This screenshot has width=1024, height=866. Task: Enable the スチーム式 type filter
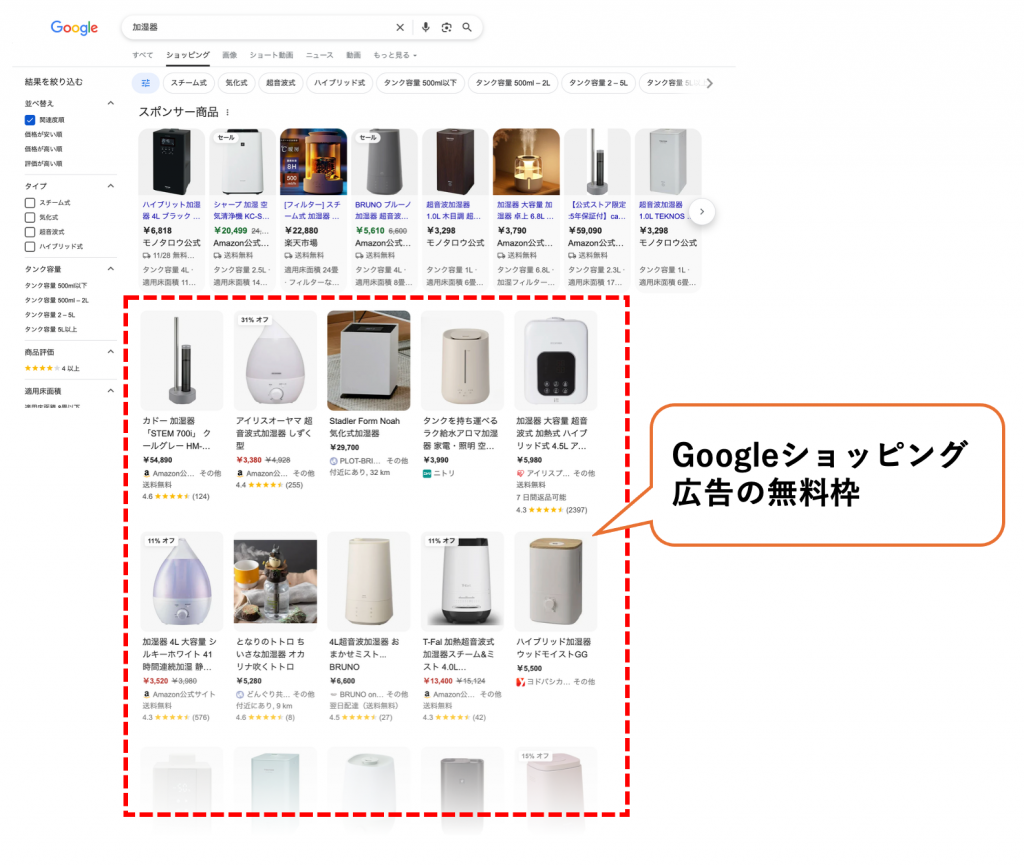point(30,202)
